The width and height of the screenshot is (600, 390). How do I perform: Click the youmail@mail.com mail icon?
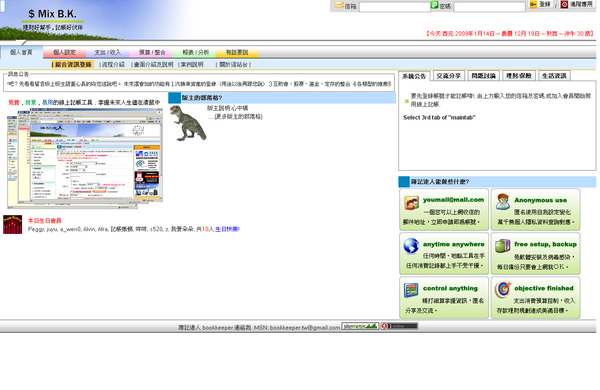(411, 202)
